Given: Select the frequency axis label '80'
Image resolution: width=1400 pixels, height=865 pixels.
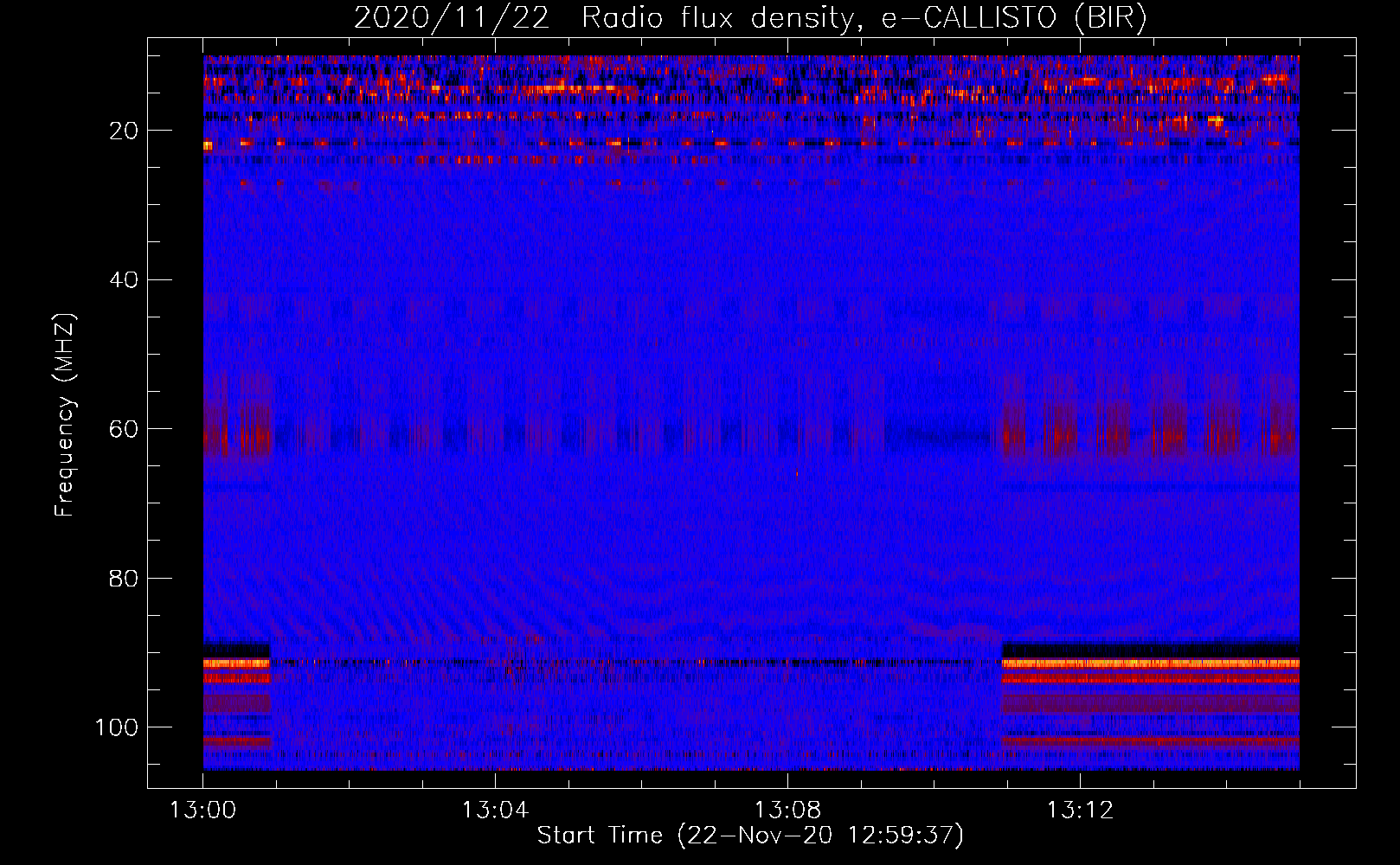Looking at the screenshot, I should 125,578.
